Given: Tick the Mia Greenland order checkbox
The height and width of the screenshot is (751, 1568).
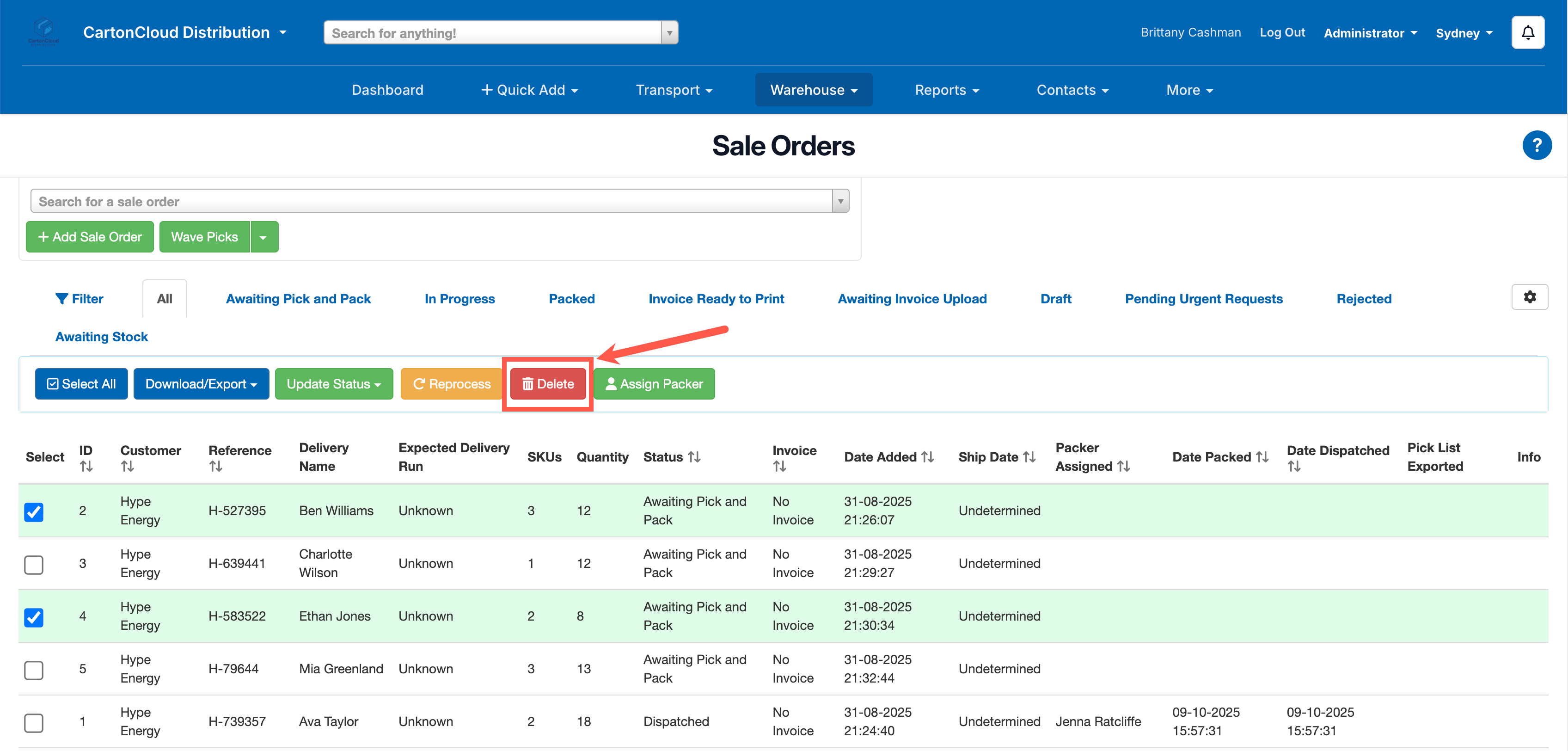Looking at the screenshot, I should point(34,670).
